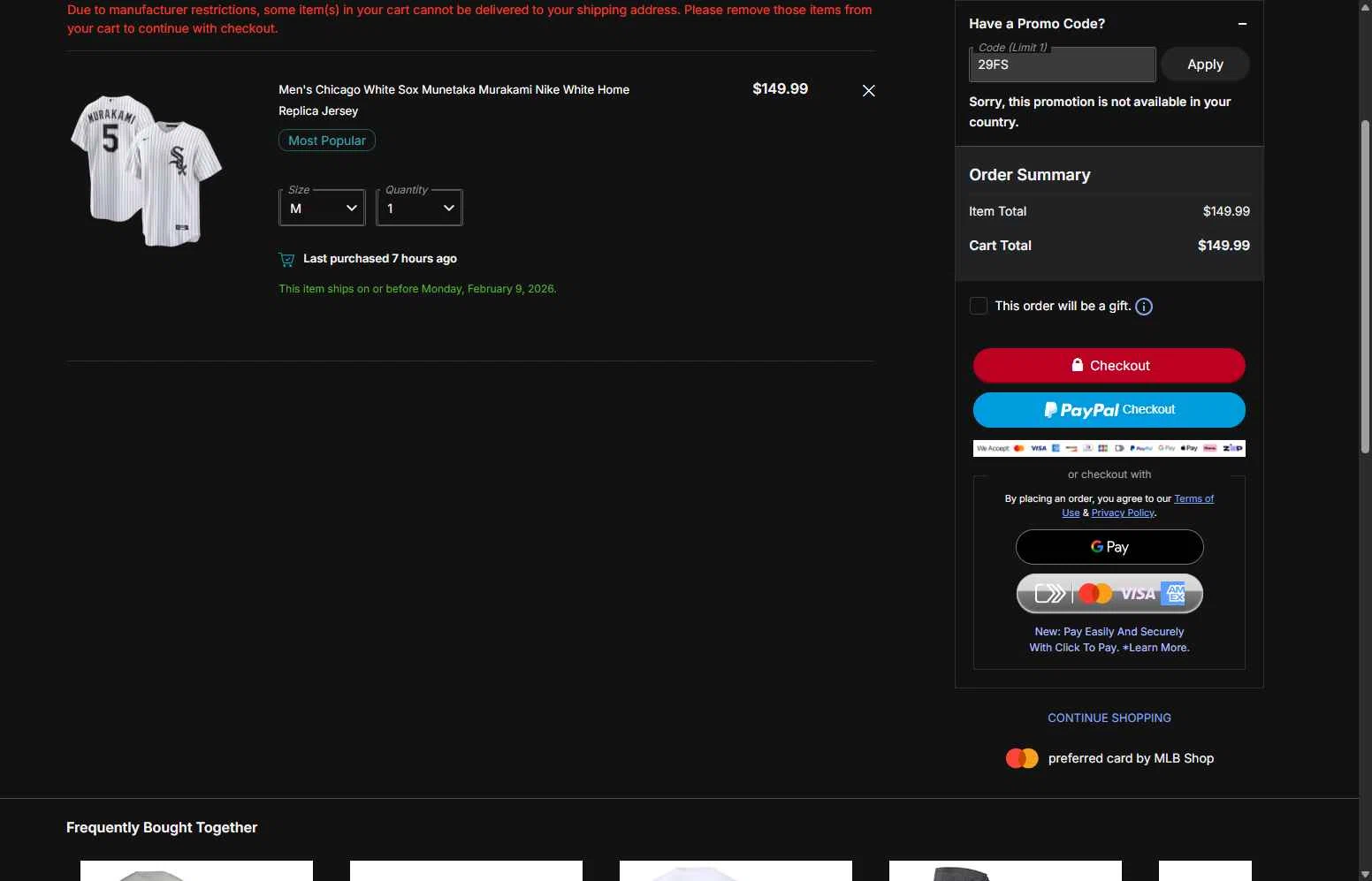The height and width of the screenshot is (881, 1372).
Task: Click the Cart Total label
Action: coord(1000,246)
